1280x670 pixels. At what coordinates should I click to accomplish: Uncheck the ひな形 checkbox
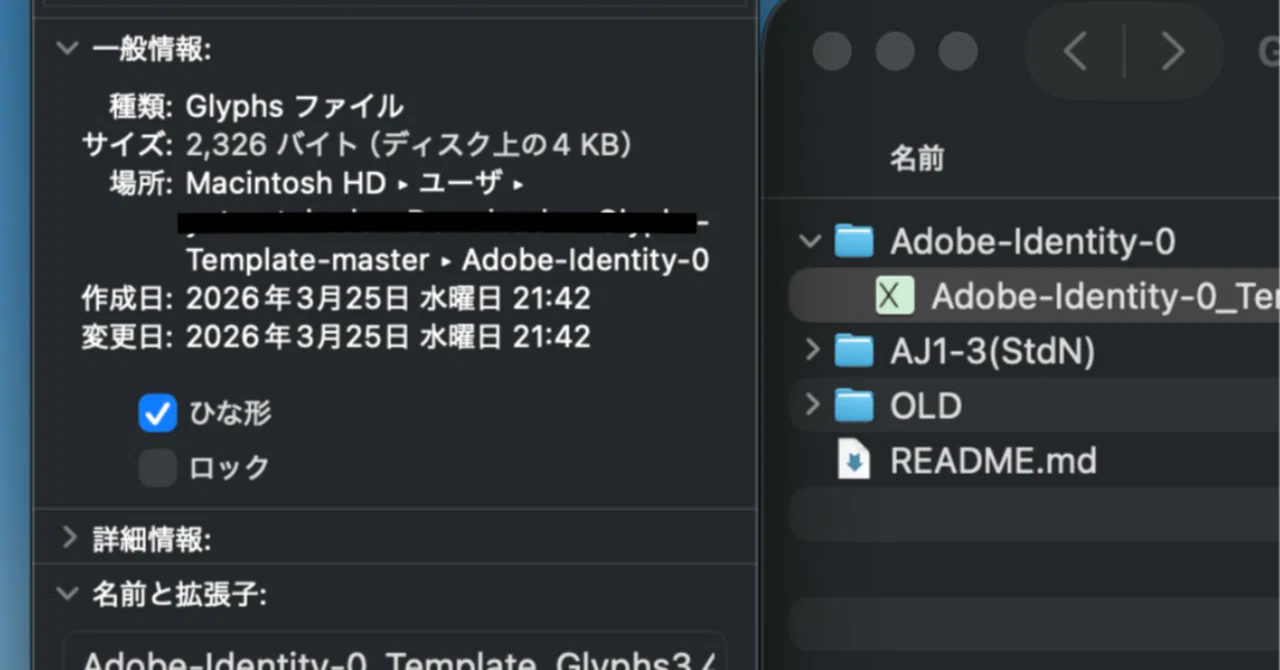[x=157, y=412]
